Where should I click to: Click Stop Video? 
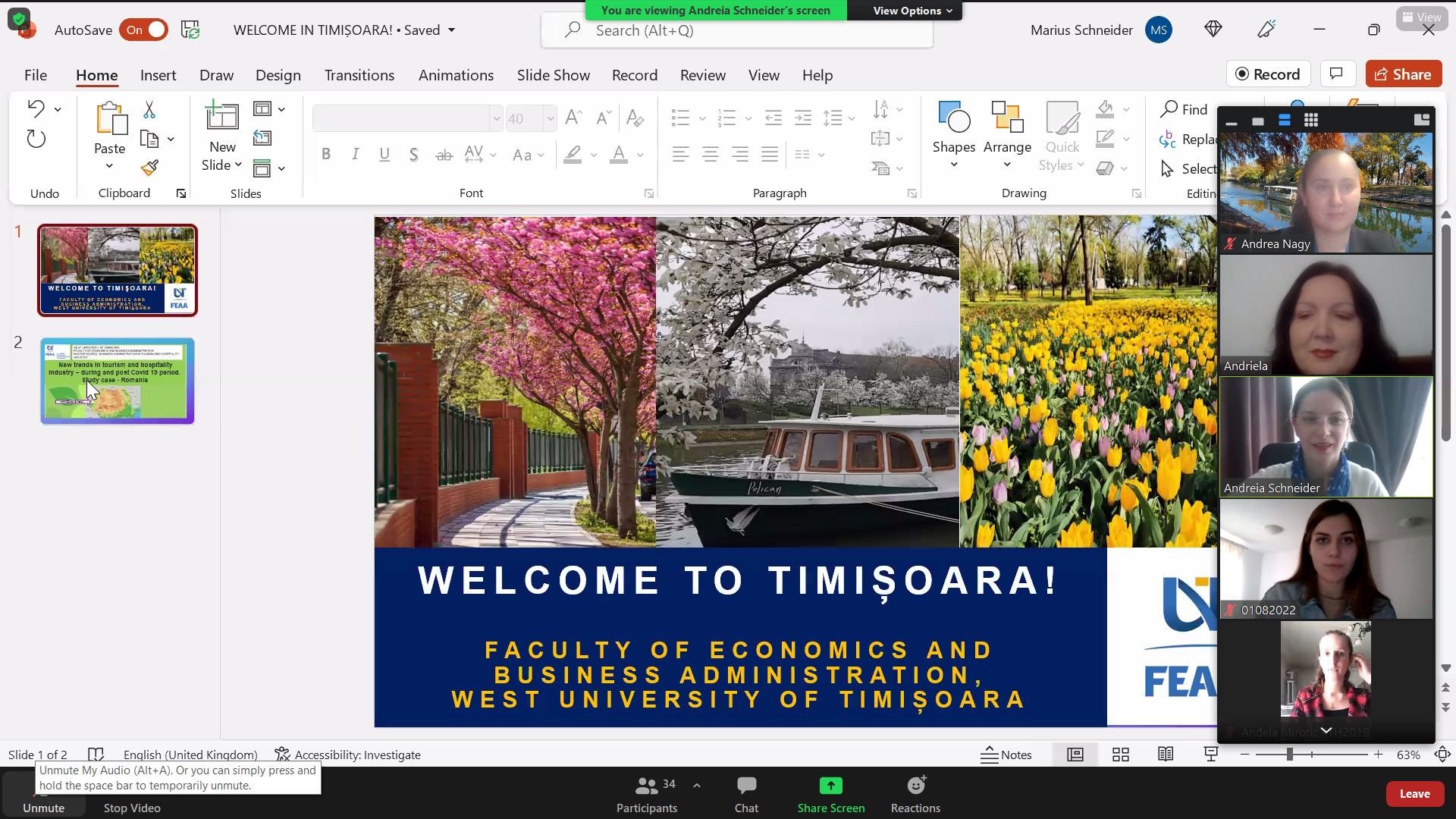point(132,808)
